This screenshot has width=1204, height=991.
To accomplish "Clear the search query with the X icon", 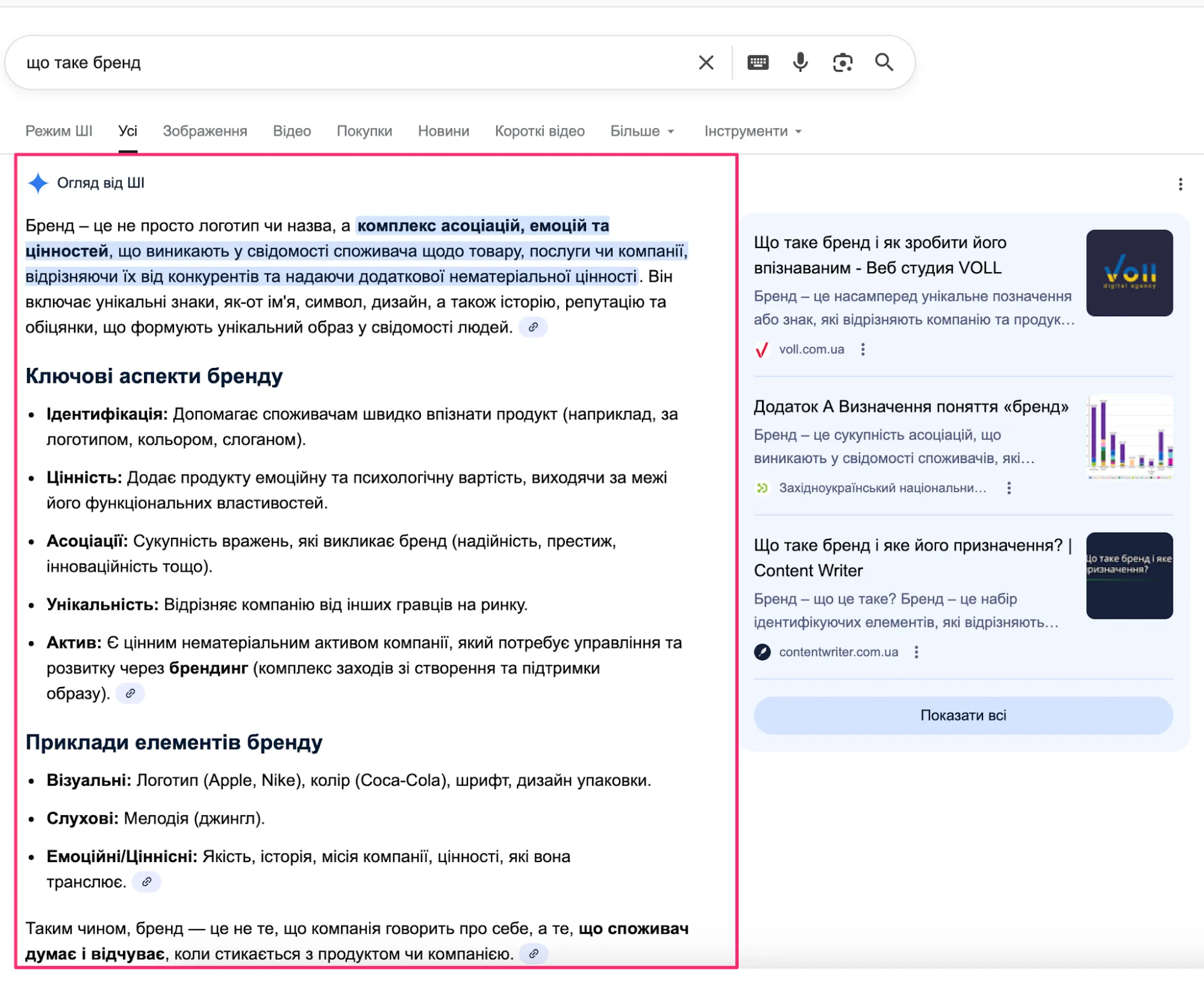I will [x=705, y=62].
